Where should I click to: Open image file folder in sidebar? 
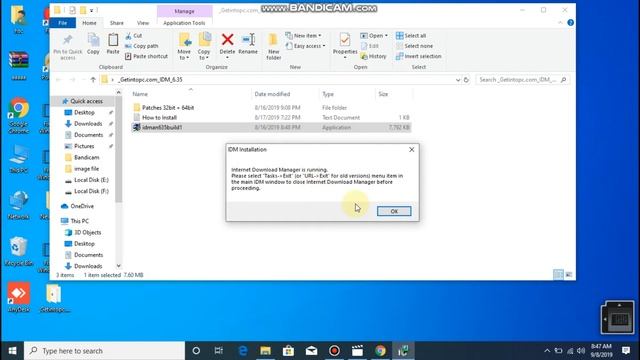point(86,169)
